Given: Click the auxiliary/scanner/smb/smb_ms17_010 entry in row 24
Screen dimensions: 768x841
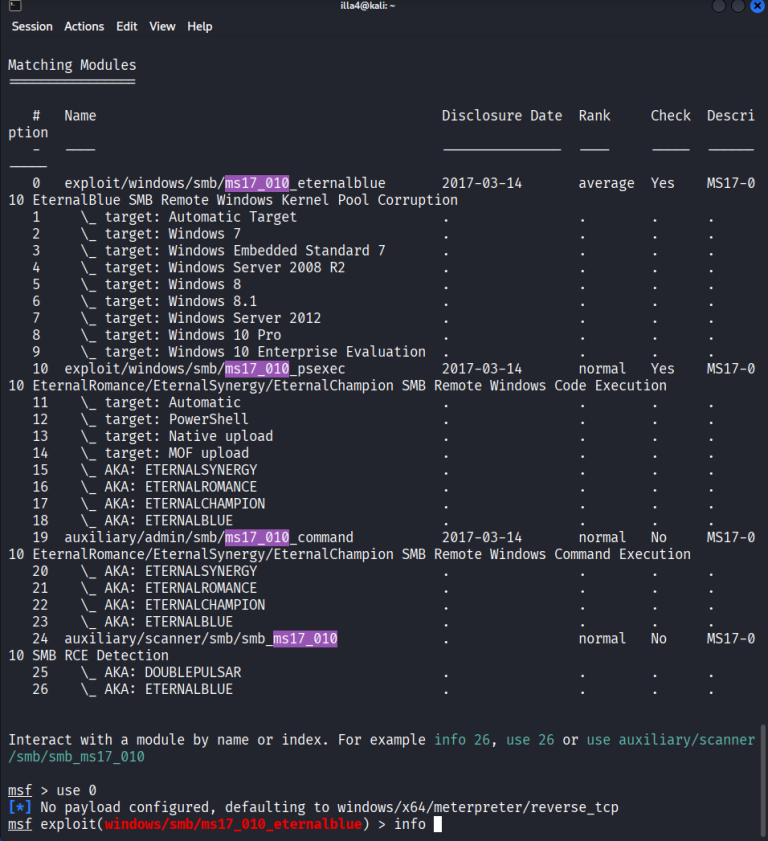Looking at the screenshot, I should point(200,639).
